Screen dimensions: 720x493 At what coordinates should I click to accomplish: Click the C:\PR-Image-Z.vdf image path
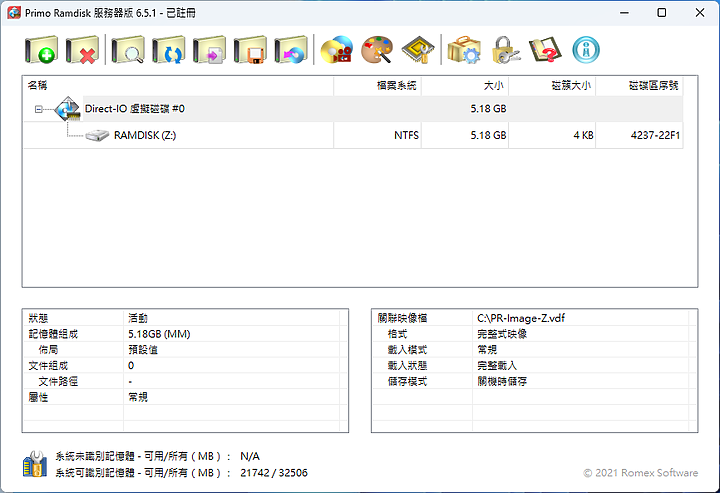point(521,318)
